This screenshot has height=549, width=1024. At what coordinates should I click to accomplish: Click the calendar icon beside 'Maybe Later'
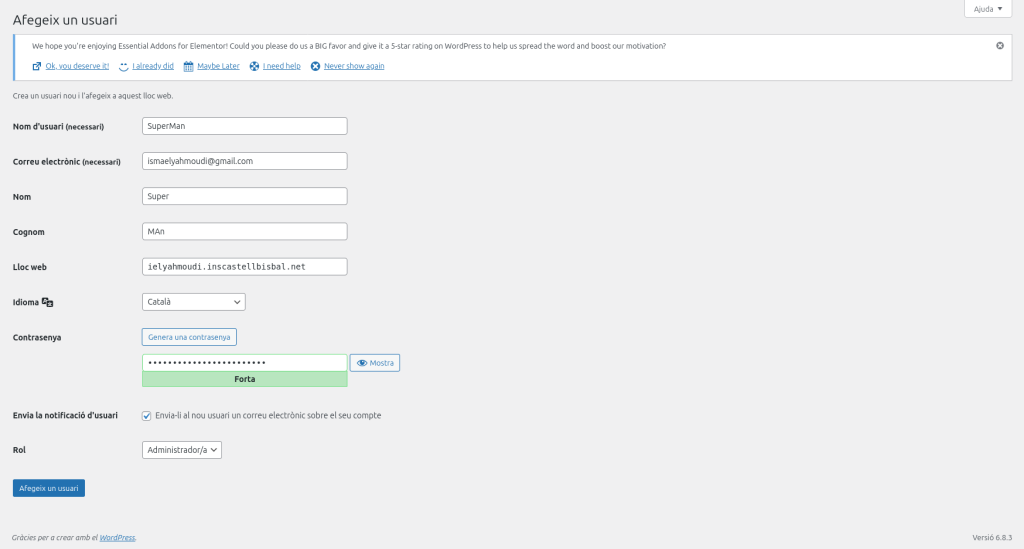pyautogui.click(x=188, y=66)
